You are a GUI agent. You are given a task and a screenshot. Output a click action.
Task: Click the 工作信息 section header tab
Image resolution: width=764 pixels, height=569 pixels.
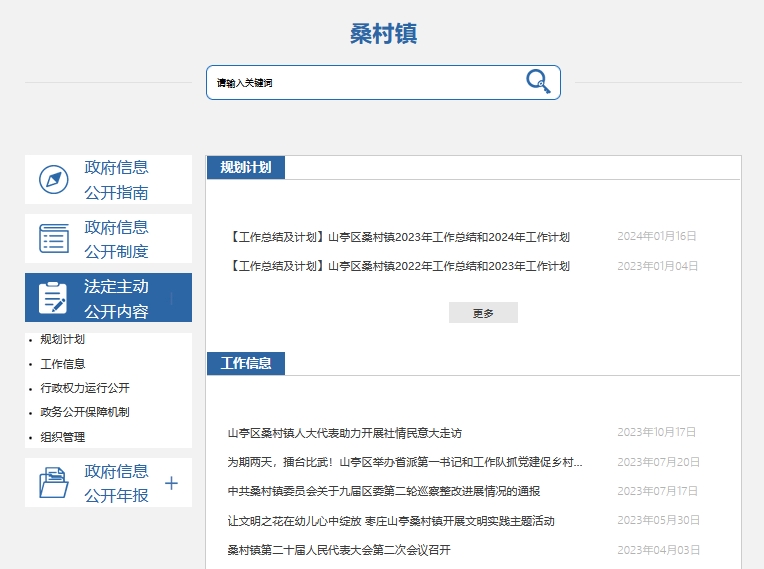pos(246,363)
